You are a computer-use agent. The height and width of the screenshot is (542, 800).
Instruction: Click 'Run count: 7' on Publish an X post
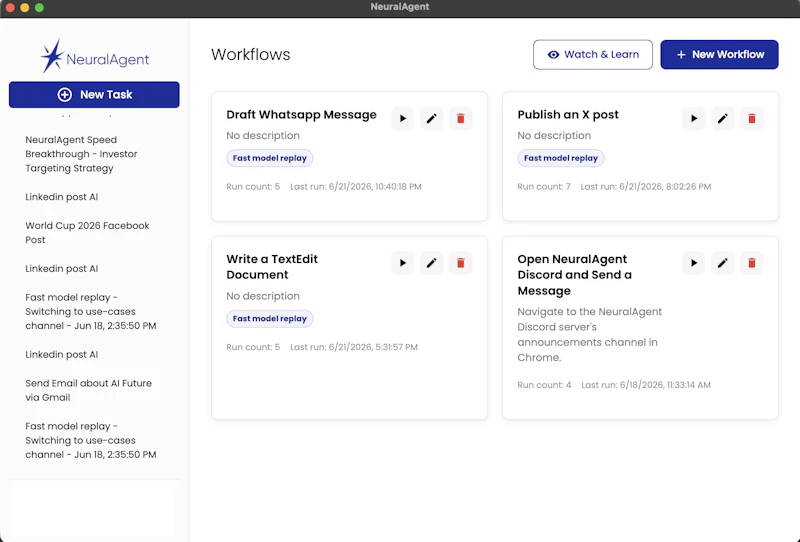pos(544,187)
